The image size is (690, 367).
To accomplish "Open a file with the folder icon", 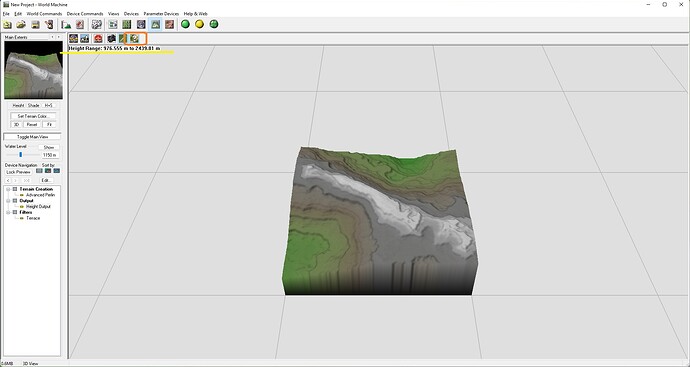I will (21, 25).
